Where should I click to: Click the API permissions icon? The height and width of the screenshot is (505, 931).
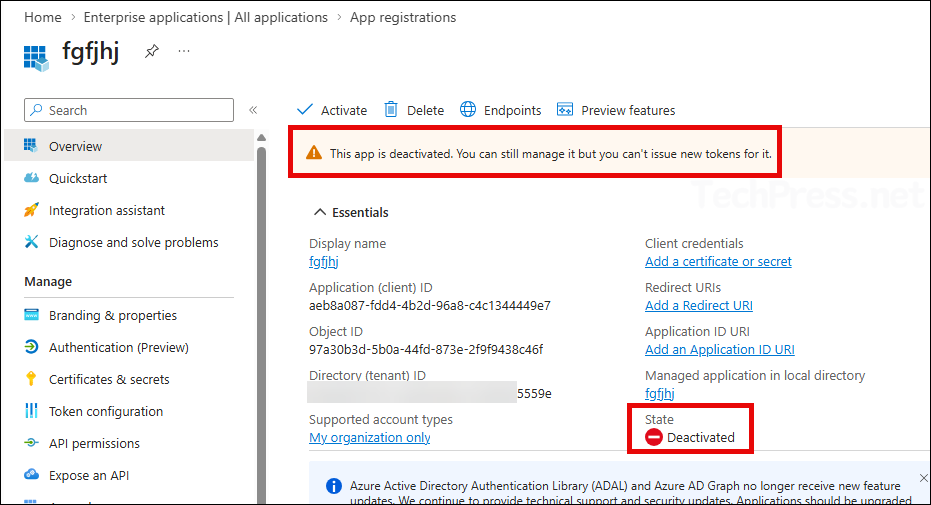31,443
